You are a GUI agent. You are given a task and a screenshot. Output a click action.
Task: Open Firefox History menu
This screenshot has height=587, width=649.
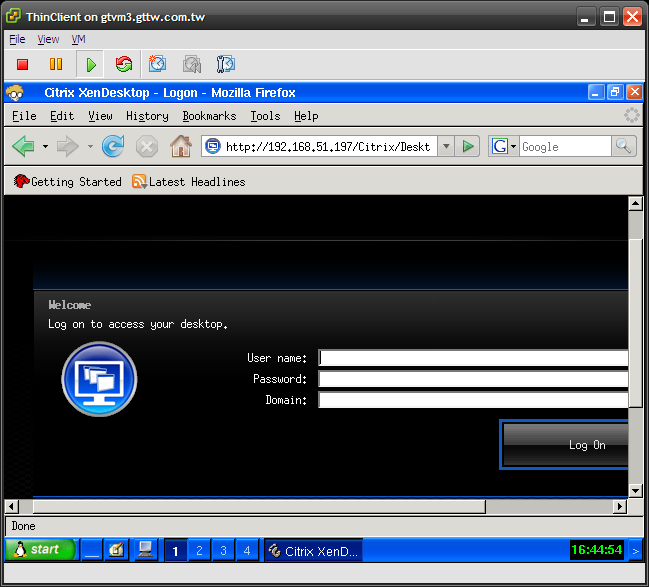pyautogui.click(x=147, y=116)
